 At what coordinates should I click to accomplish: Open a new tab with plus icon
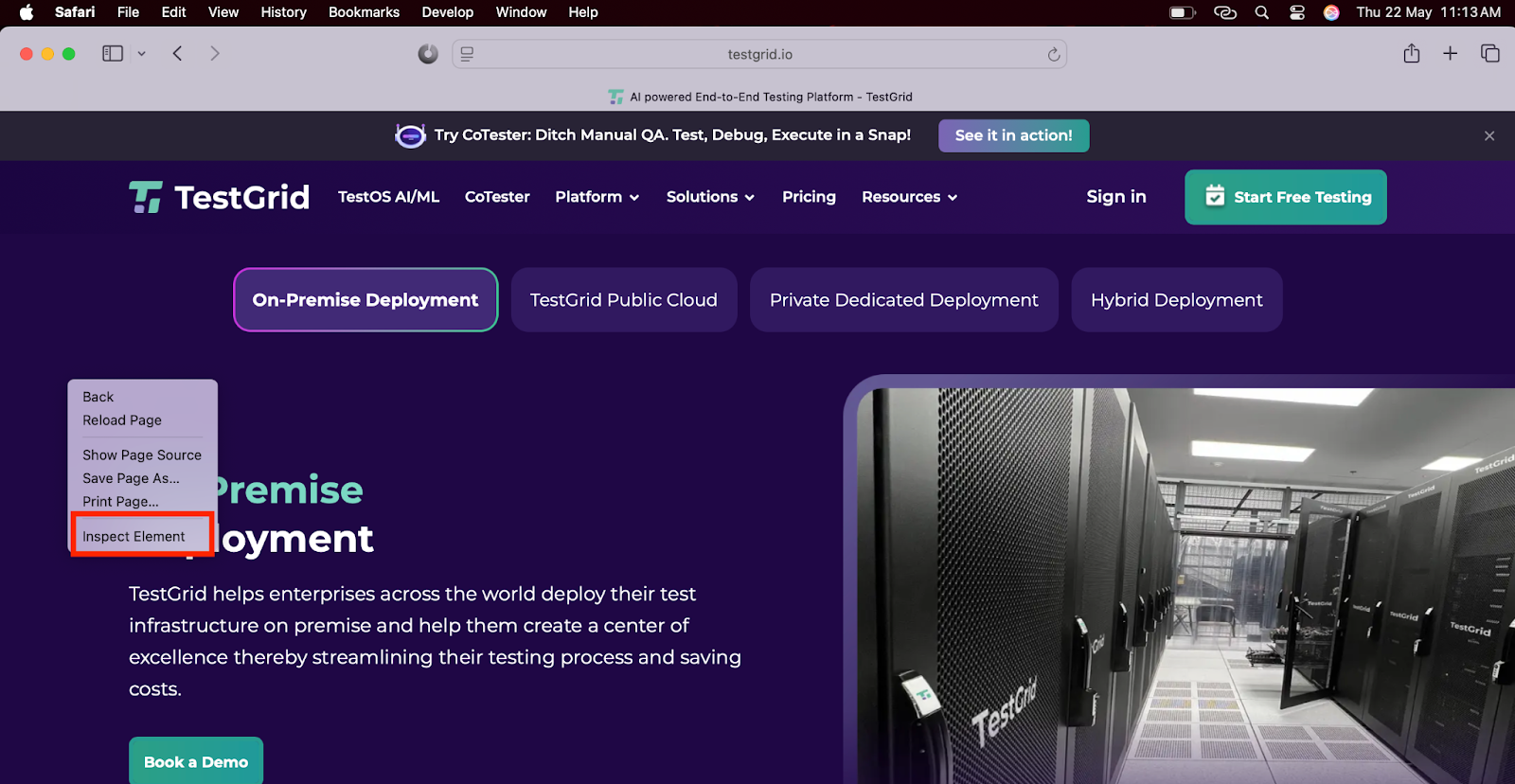[1450, 54]
